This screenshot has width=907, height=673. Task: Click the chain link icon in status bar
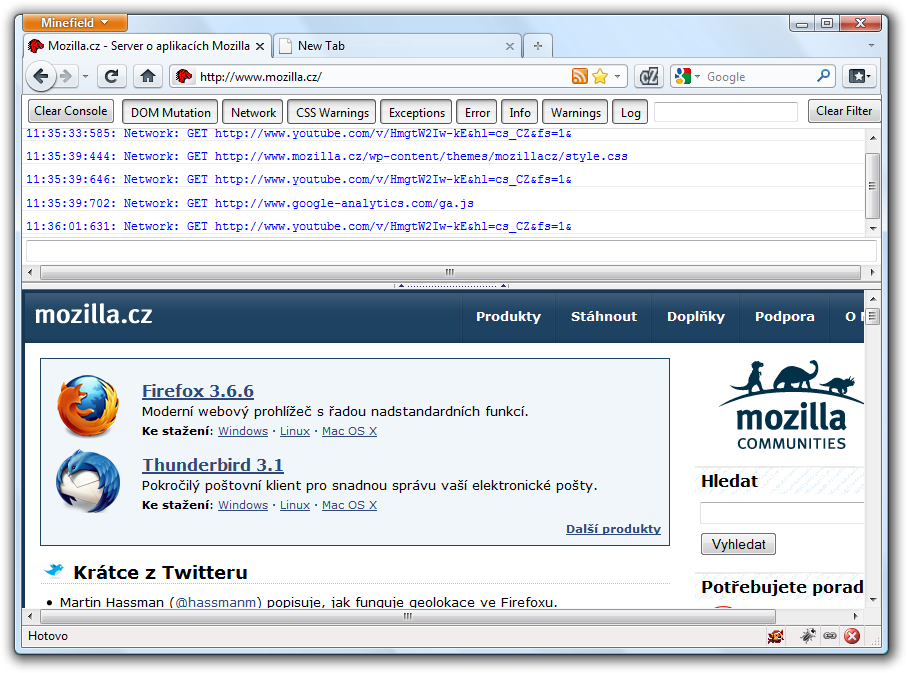pyautogui.click(x=829, y=636)
